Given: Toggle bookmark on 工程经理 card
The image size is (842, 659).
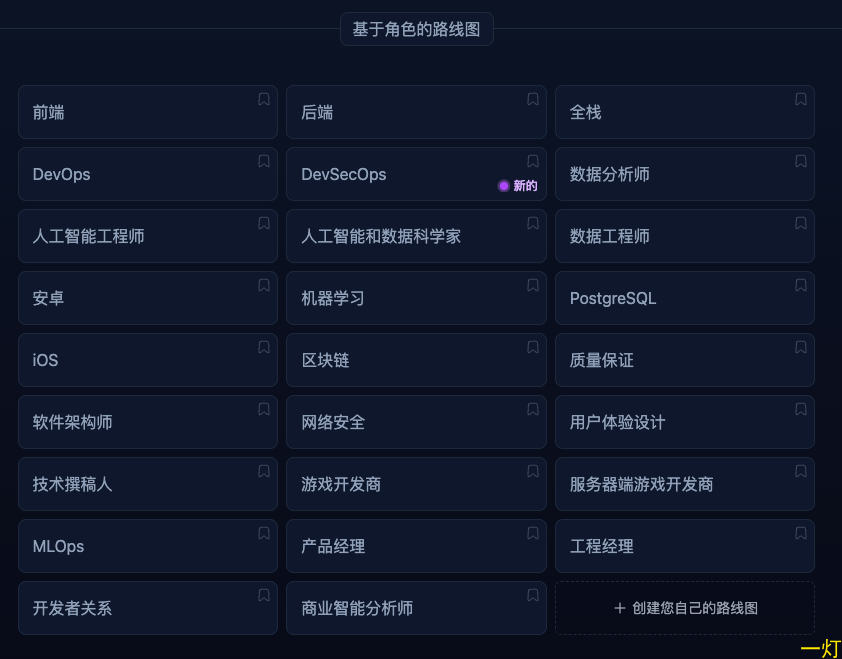Looking at the screenshot, I should 801,533.
